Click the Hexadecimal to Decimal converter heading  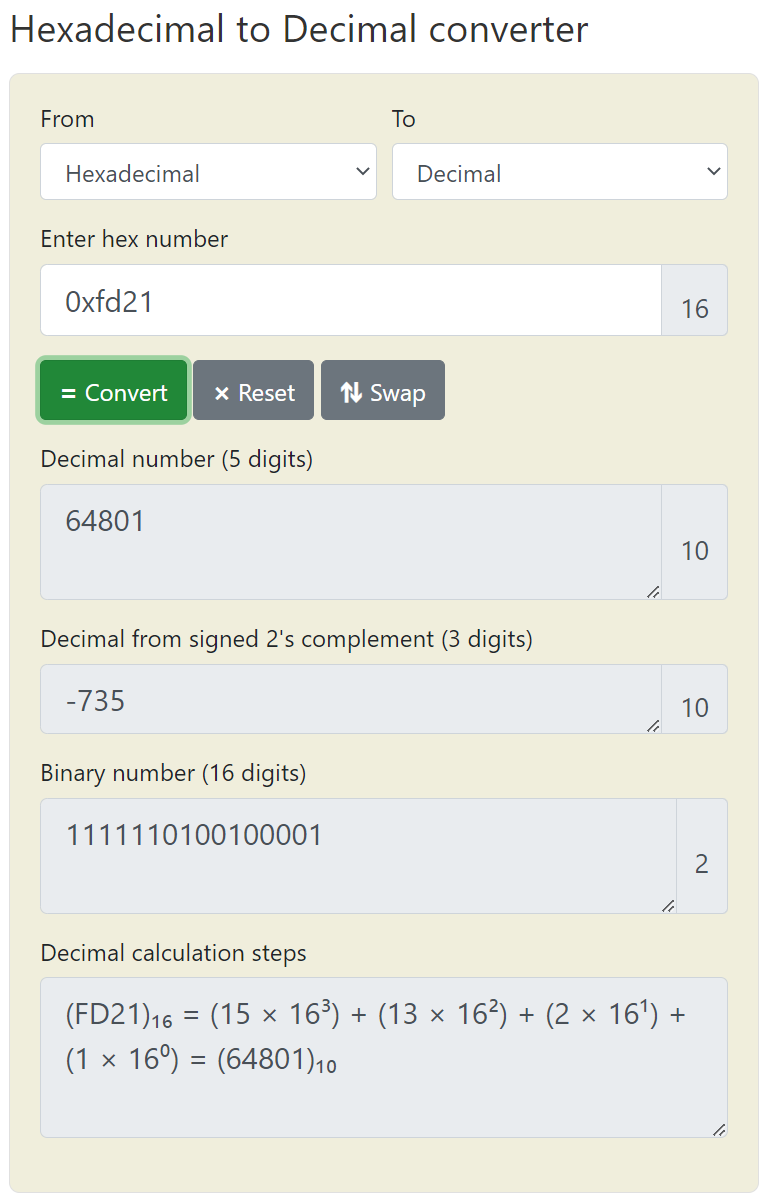tap(299, 30)
